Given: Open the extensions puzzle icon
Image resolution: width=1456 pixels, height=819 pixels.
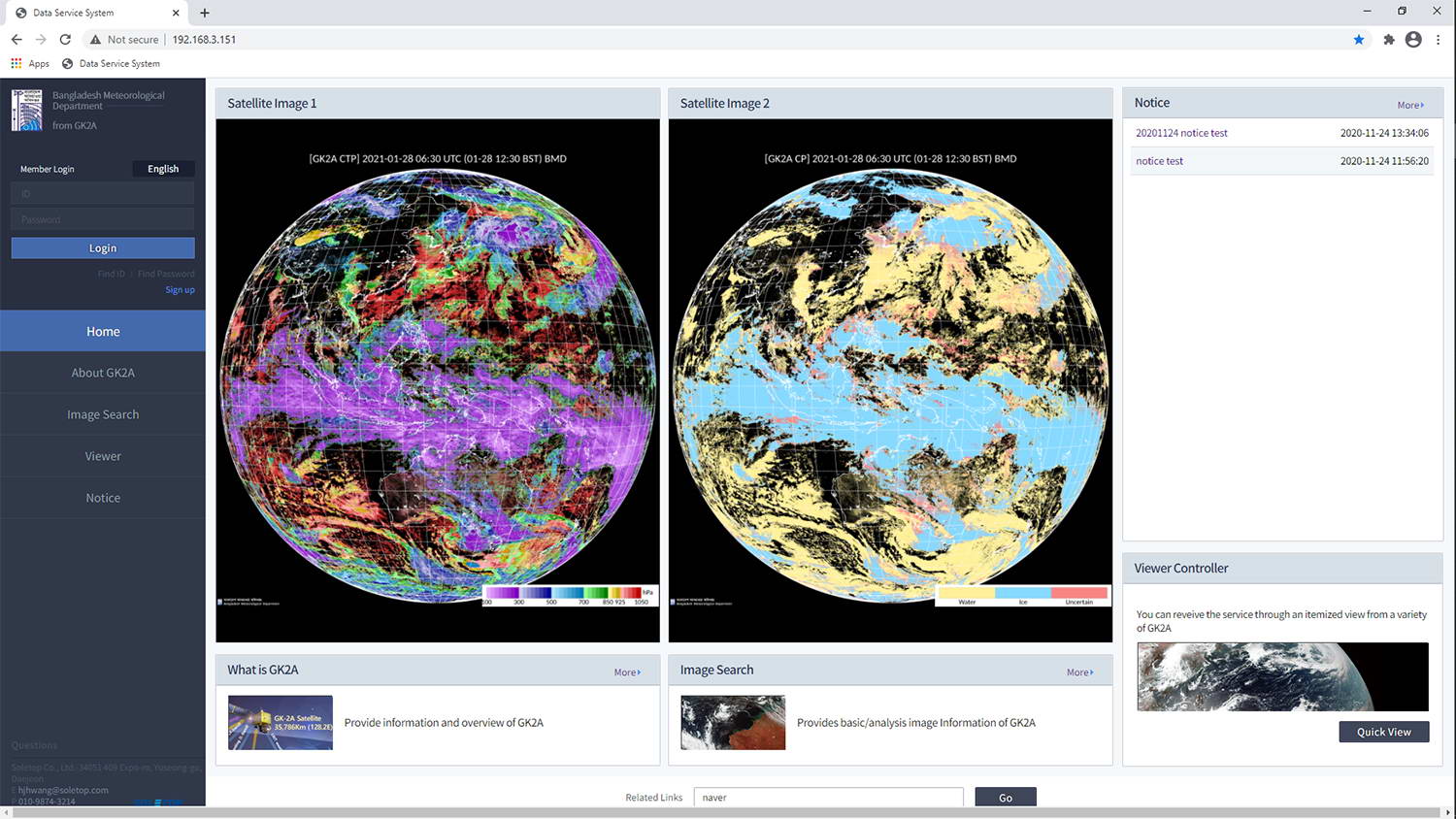Looking at the screenshot, I should [x=1389, y=40].
